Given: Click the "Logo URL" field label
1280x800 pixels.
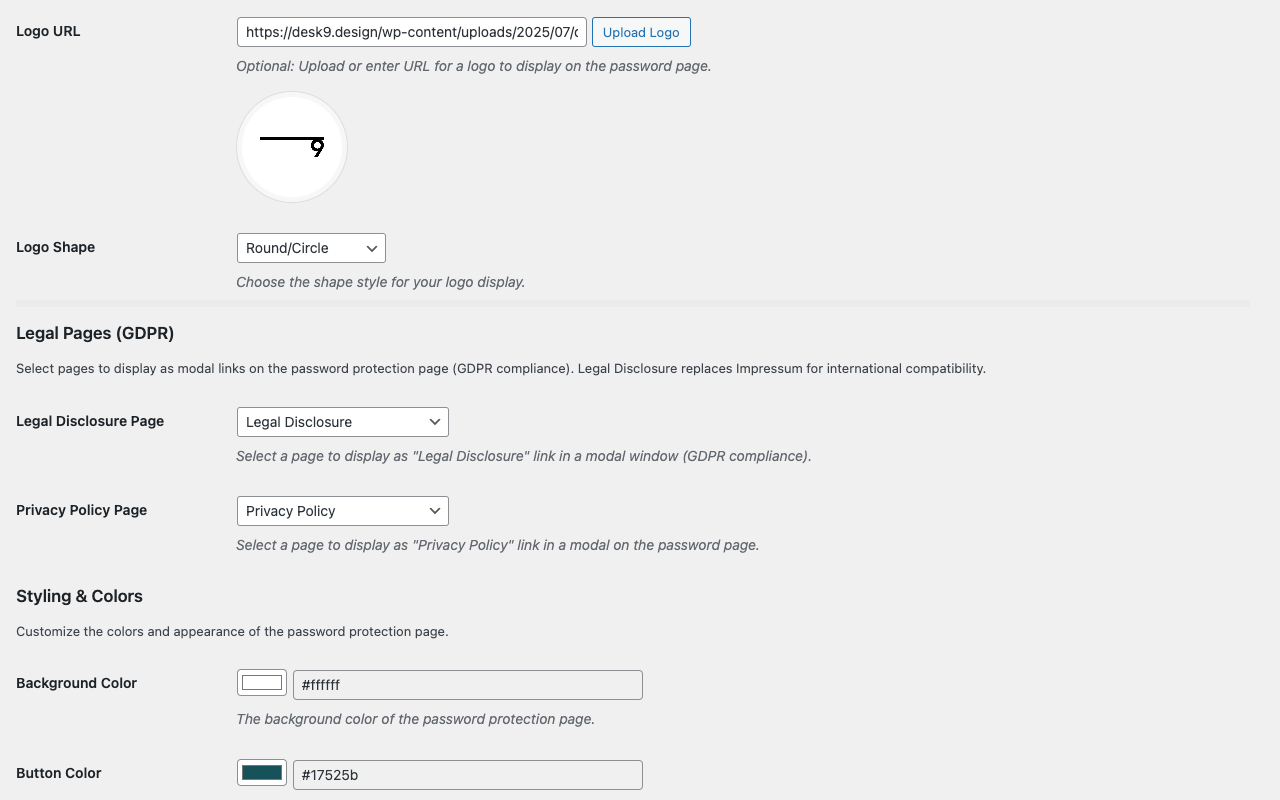Looking at the screenshot, I should pyautogui.click(x=48, y=31).
